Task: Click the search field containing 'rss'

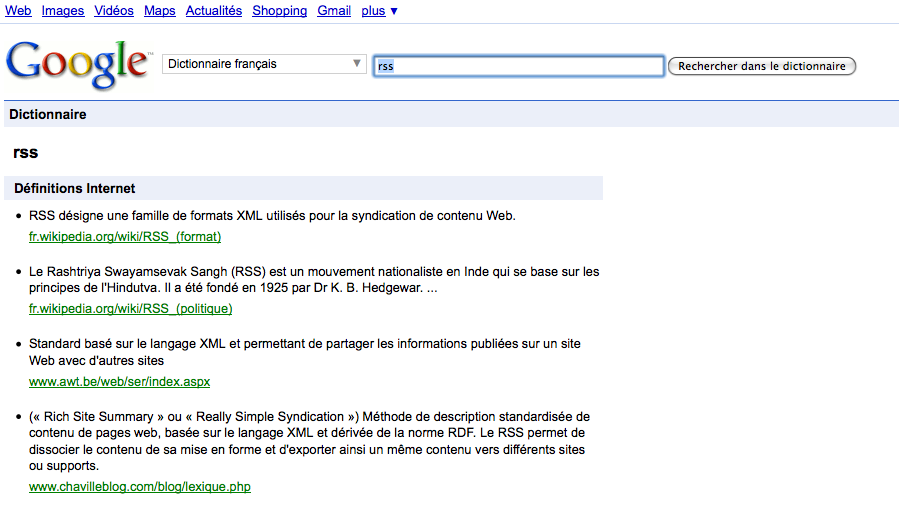Action: coord(518,67)
